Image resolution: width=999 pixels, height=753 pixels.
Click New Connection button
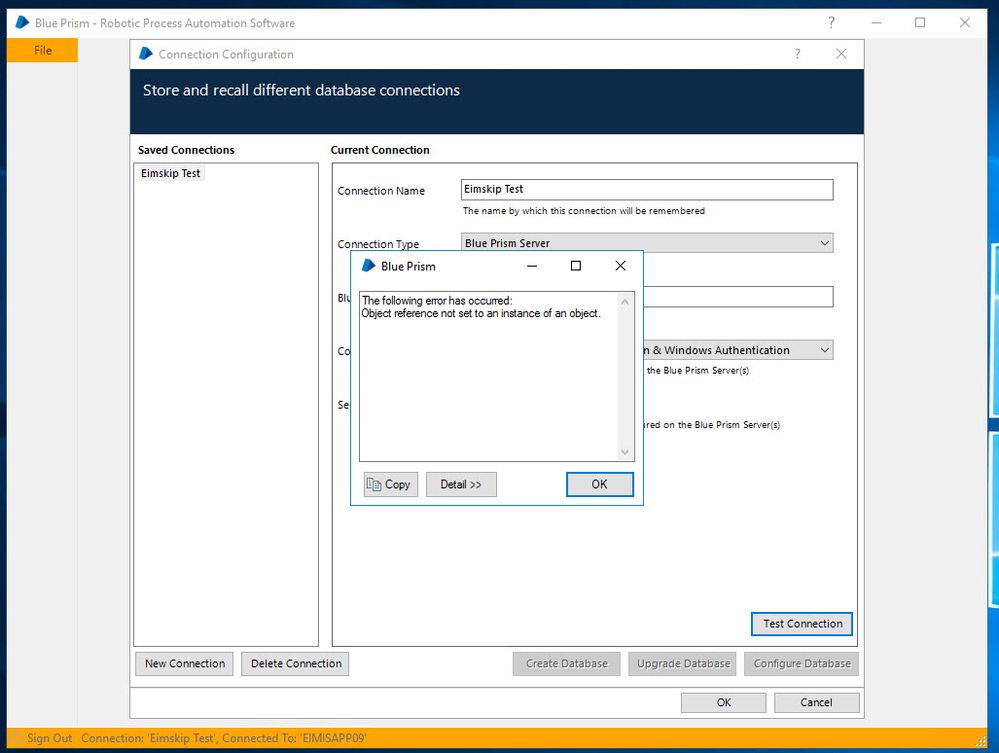[185, 663]
